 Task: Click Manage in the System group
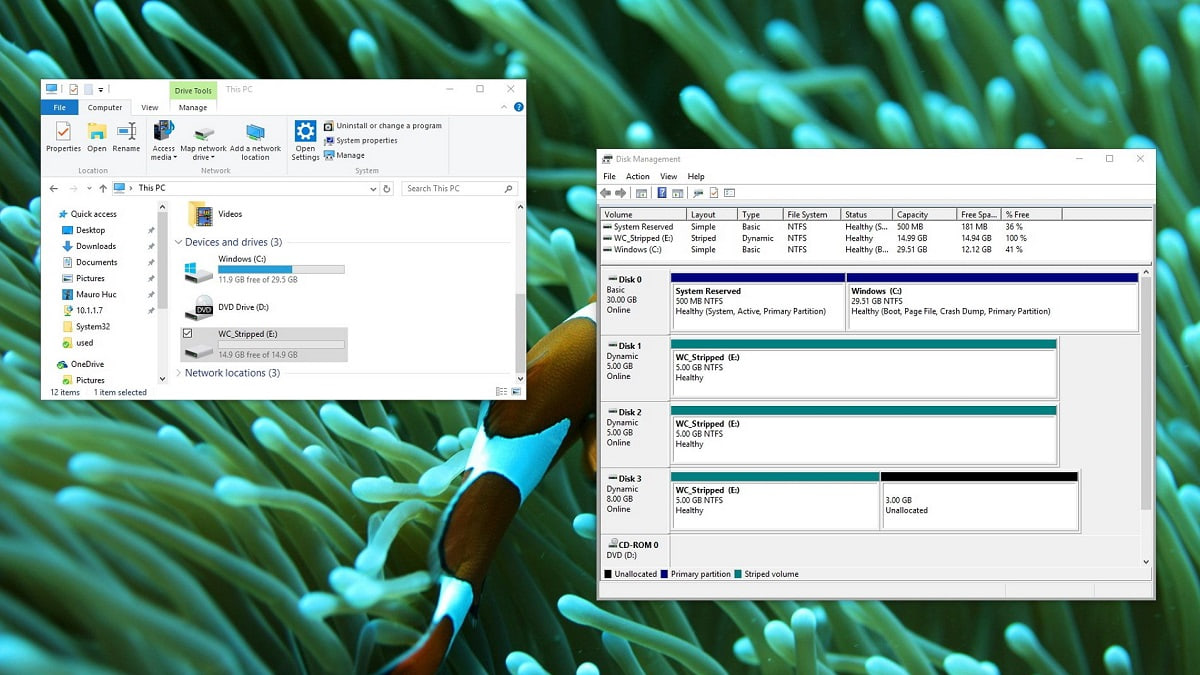coord(344,155)
